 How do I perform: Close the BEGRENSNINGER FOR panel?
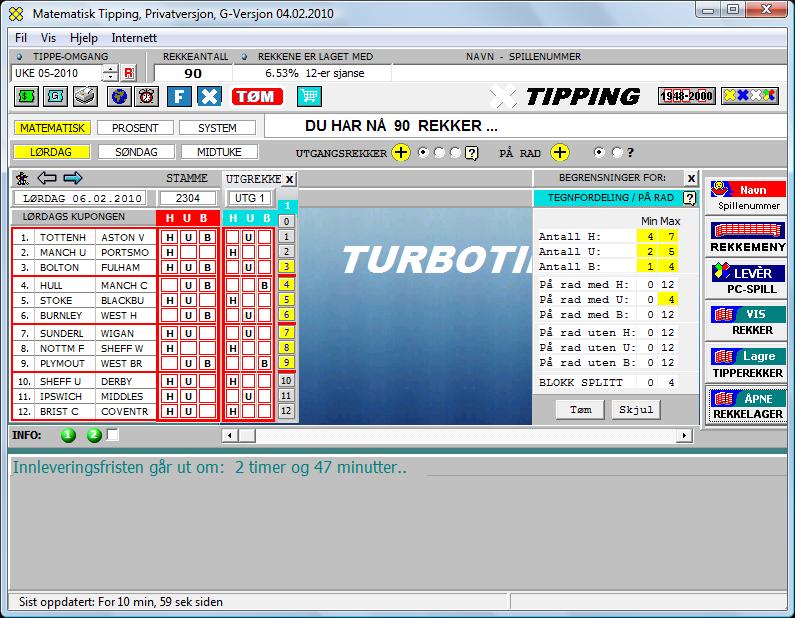(x=691, y=178)
